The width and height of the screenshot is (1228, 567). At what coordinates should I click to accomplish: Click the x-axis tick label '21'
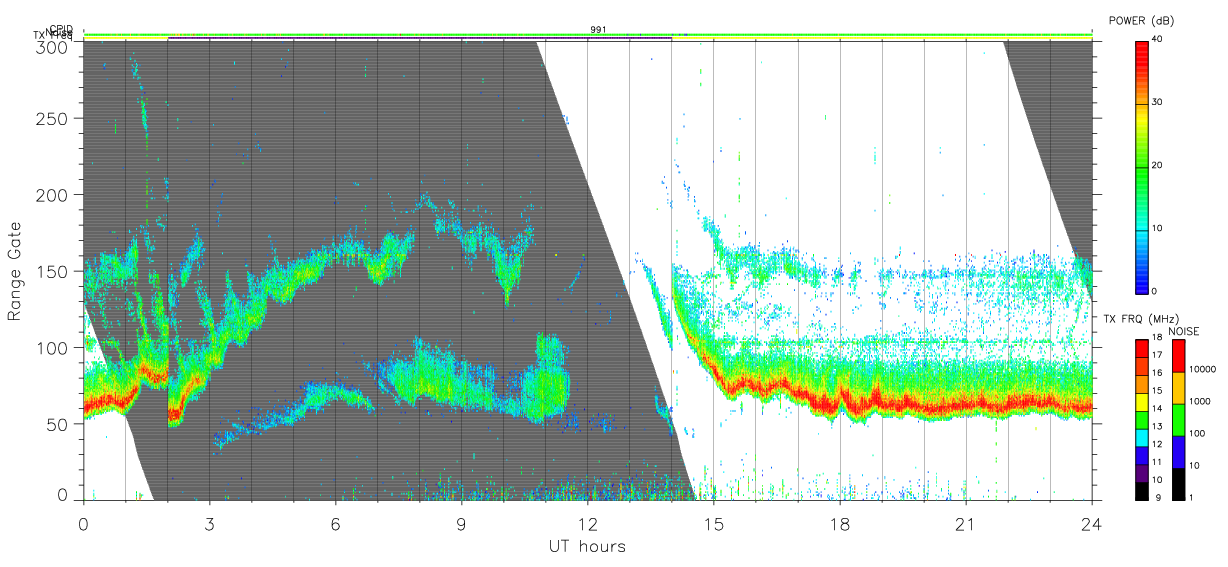965,524
